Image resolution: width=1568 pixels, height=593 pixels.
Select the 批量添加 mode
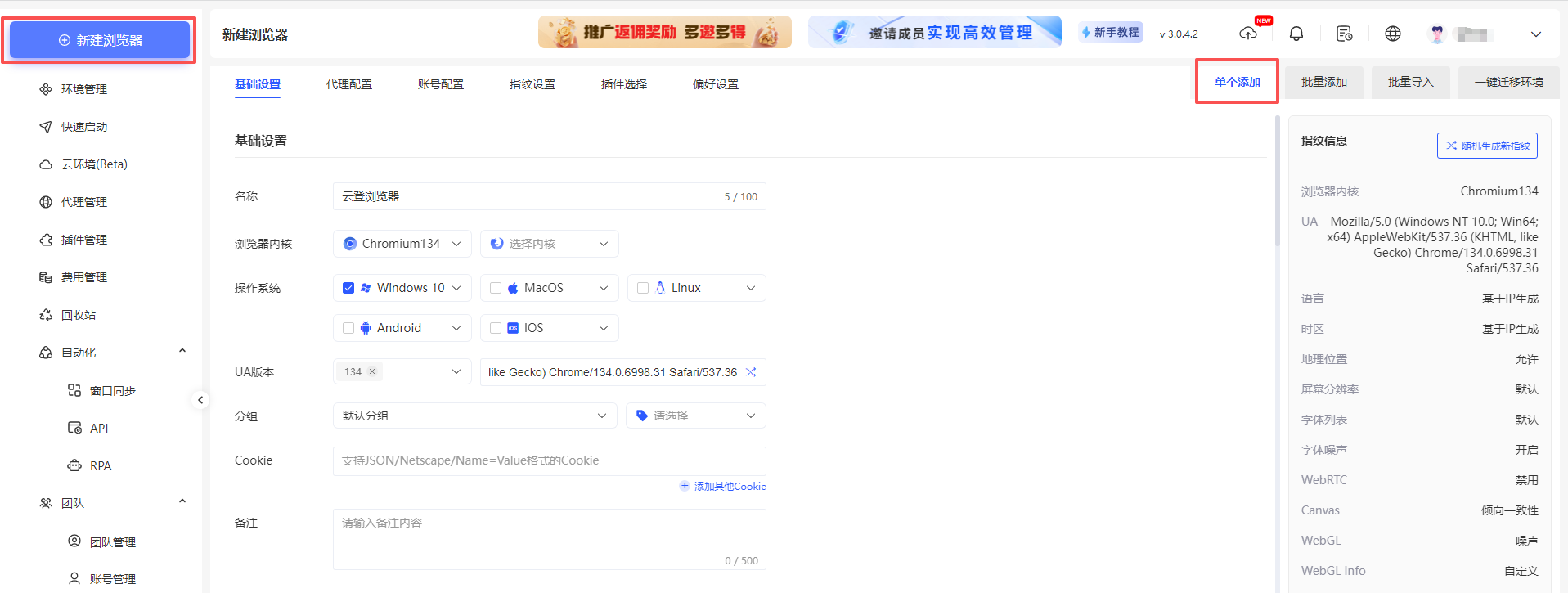tap(1324, 82)
